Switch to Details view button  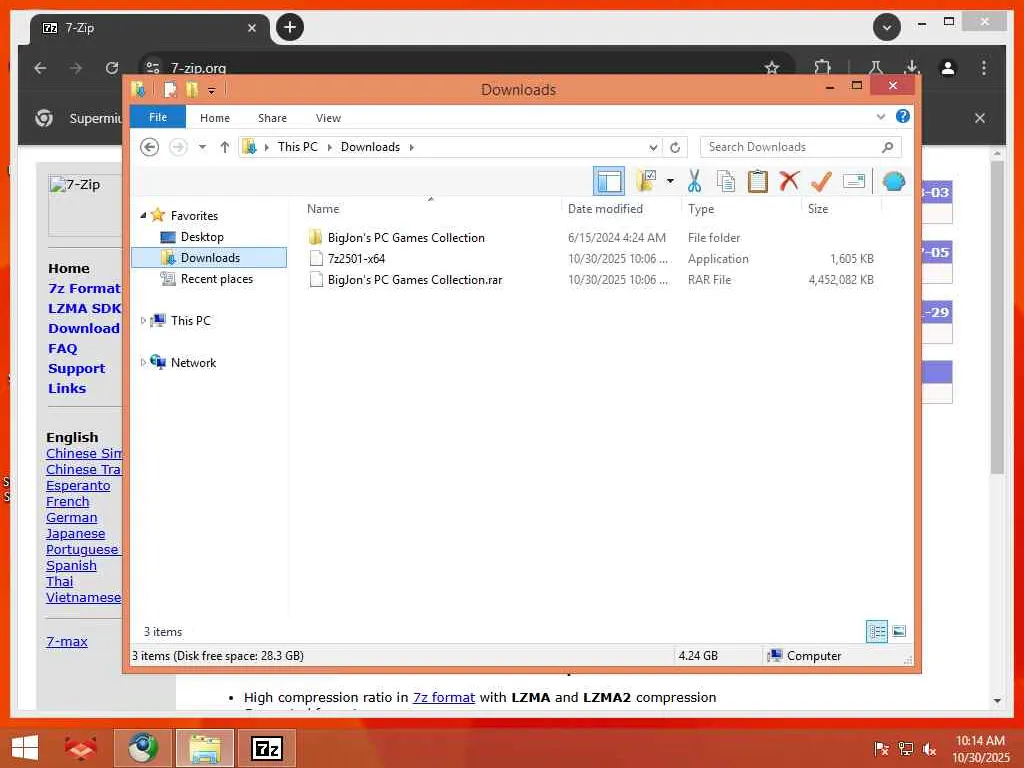(877, 631)
